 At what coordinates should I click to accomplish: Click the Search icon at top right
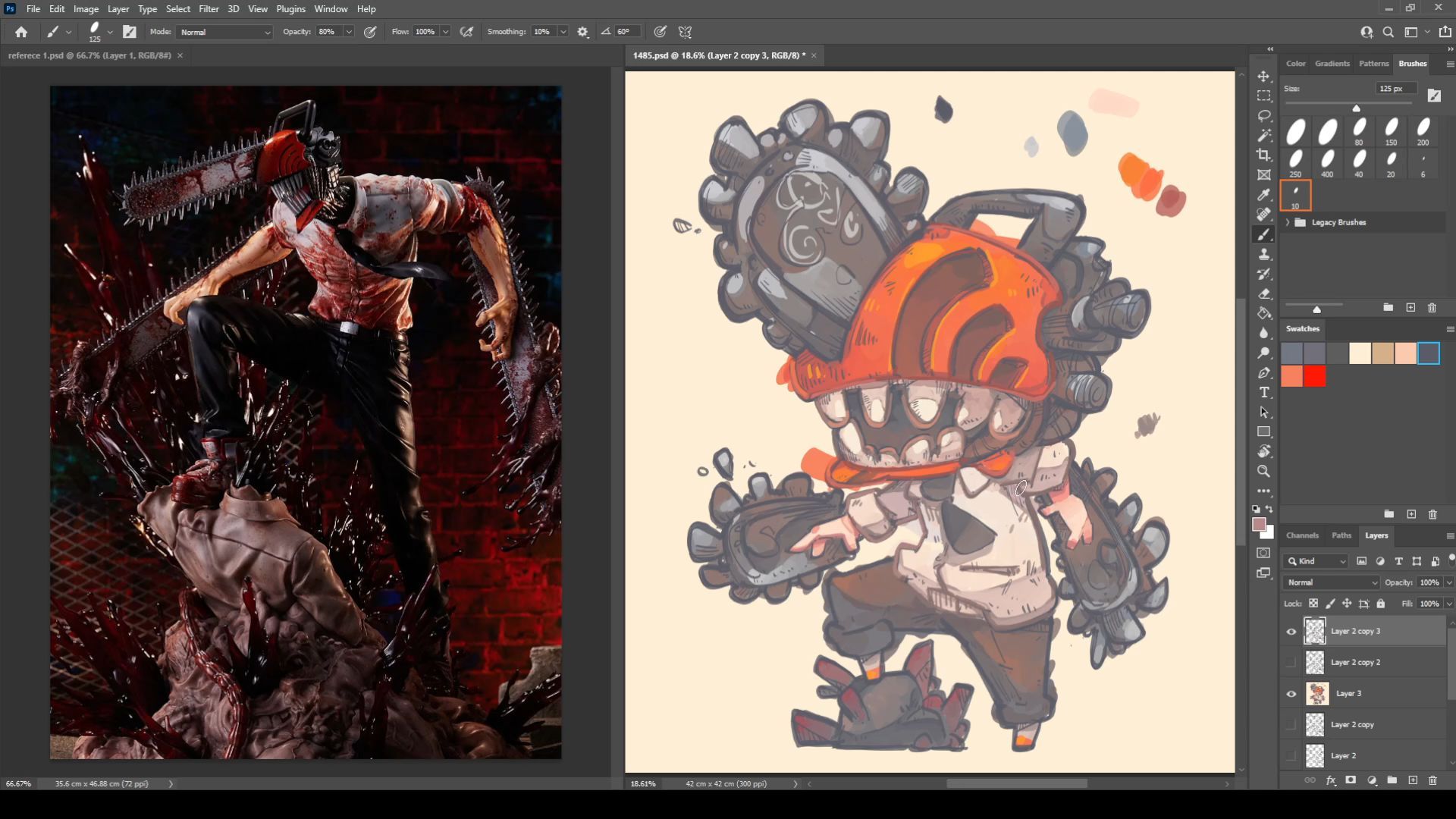[x=1388, y=32]
